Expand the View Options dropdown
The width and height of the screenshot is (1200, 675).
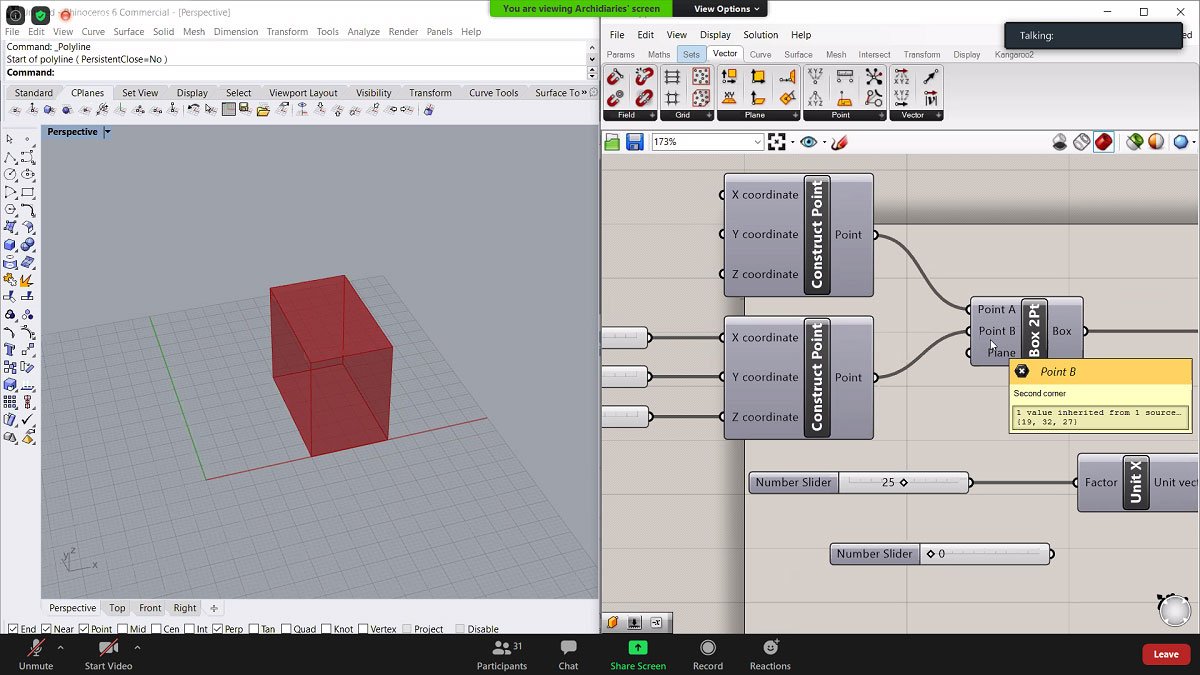727,9
